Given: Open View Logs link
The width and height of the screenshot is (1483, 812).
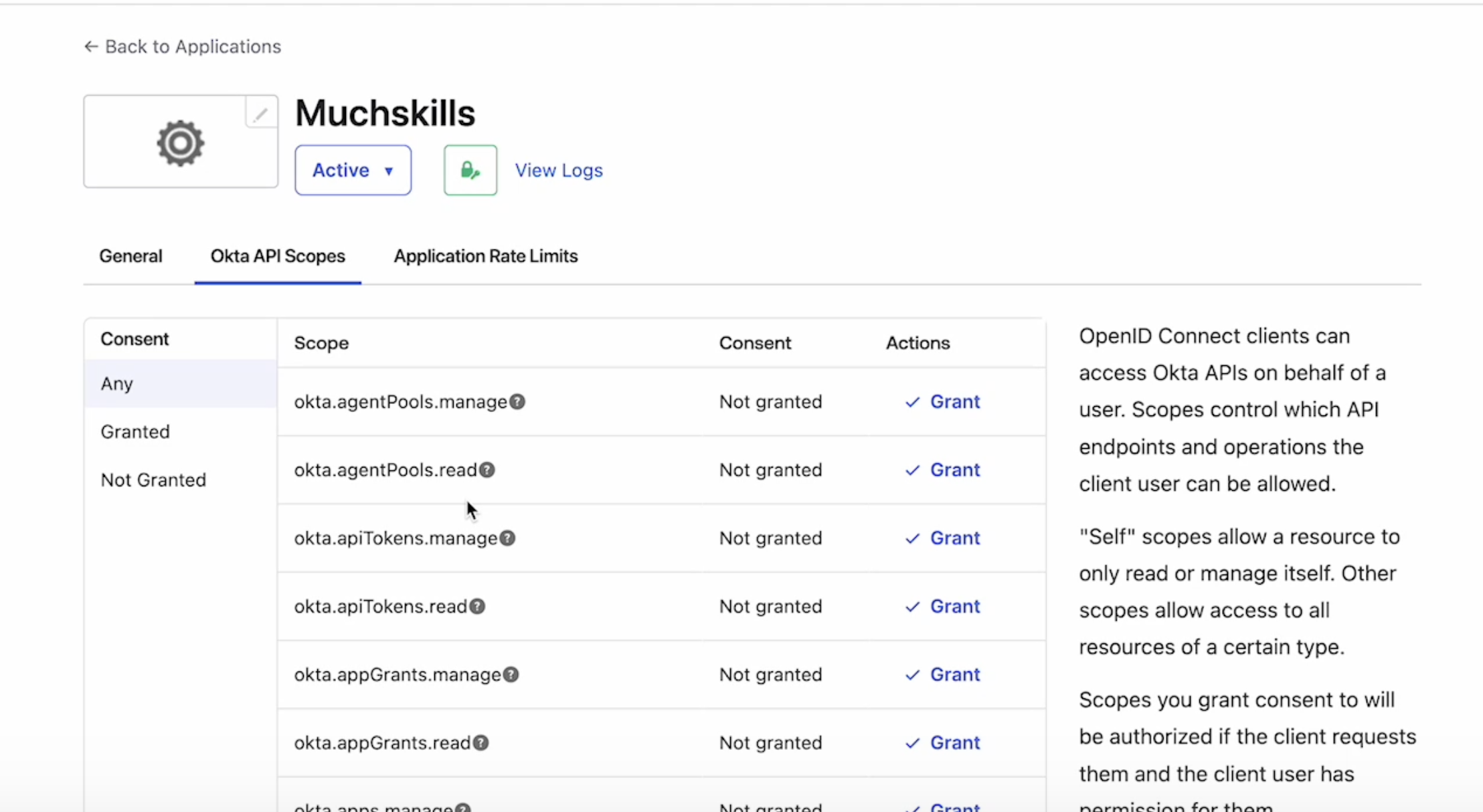Looking at the screenshot, I should [559, 170].
